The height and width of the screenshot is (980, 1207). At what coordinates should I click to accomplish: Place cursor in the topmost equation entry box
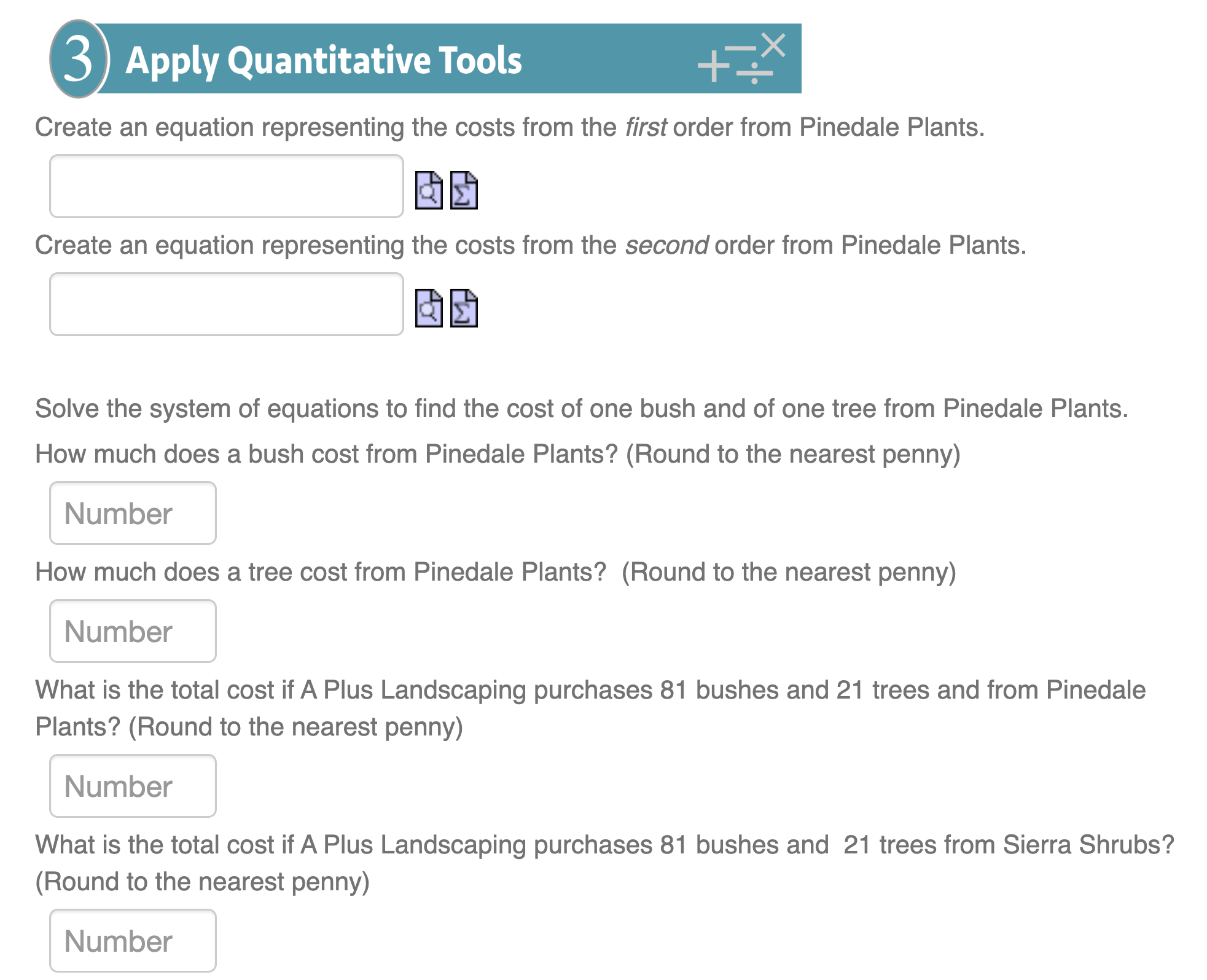click(x=226, y=186)
